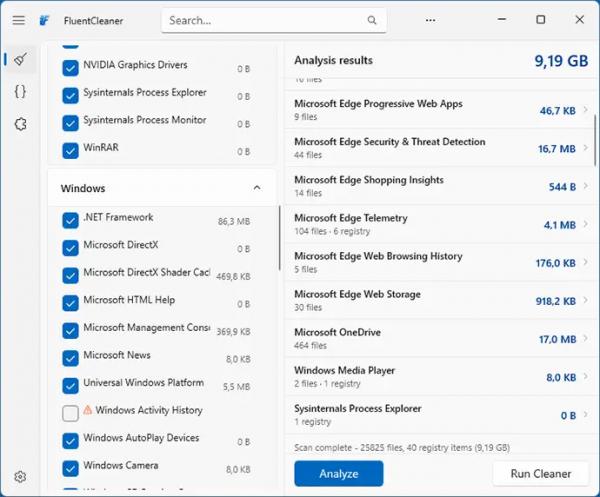Click the 9,19 GB total size
Screen dimensions: 600x497
point(561,61)
